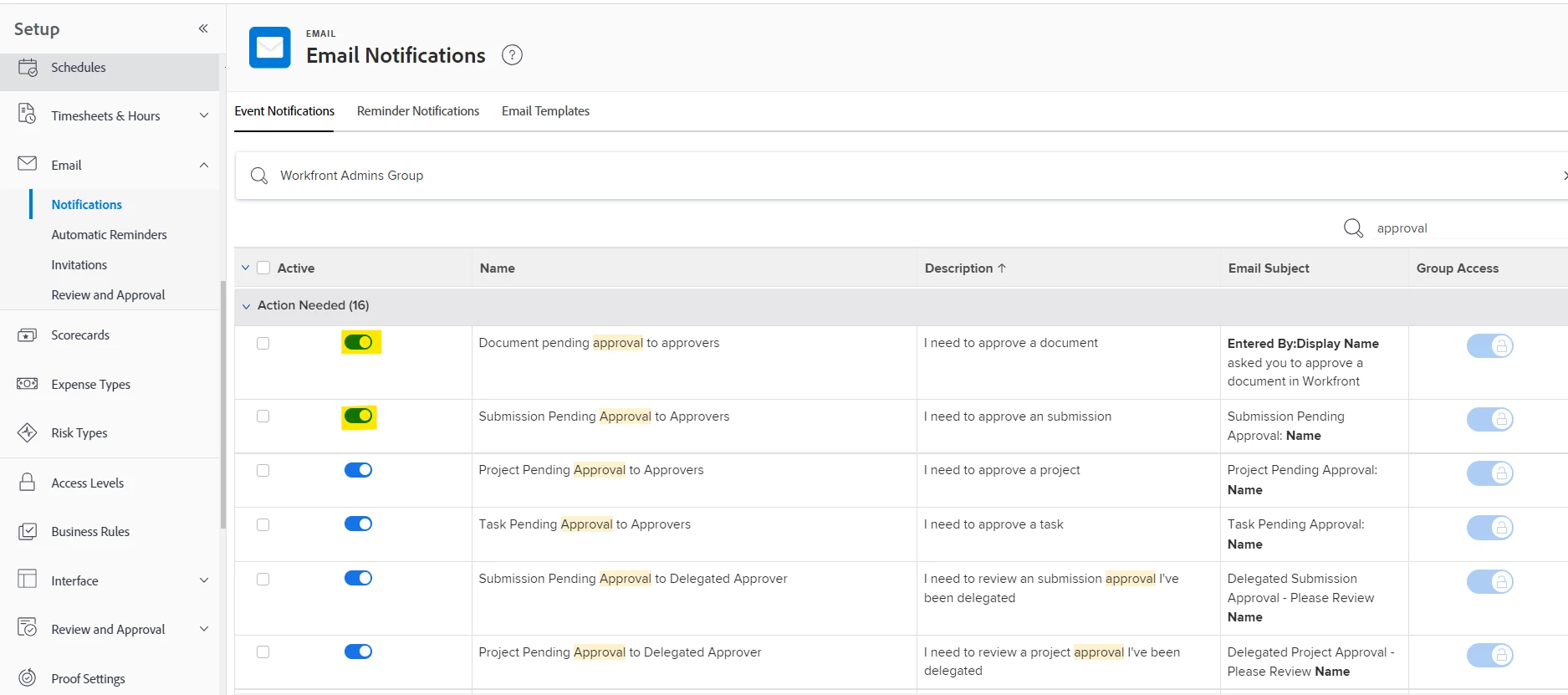The image size is (1568, 695).
Task: Expand the Timesheets & Hours section
Action: click(204, 115)
